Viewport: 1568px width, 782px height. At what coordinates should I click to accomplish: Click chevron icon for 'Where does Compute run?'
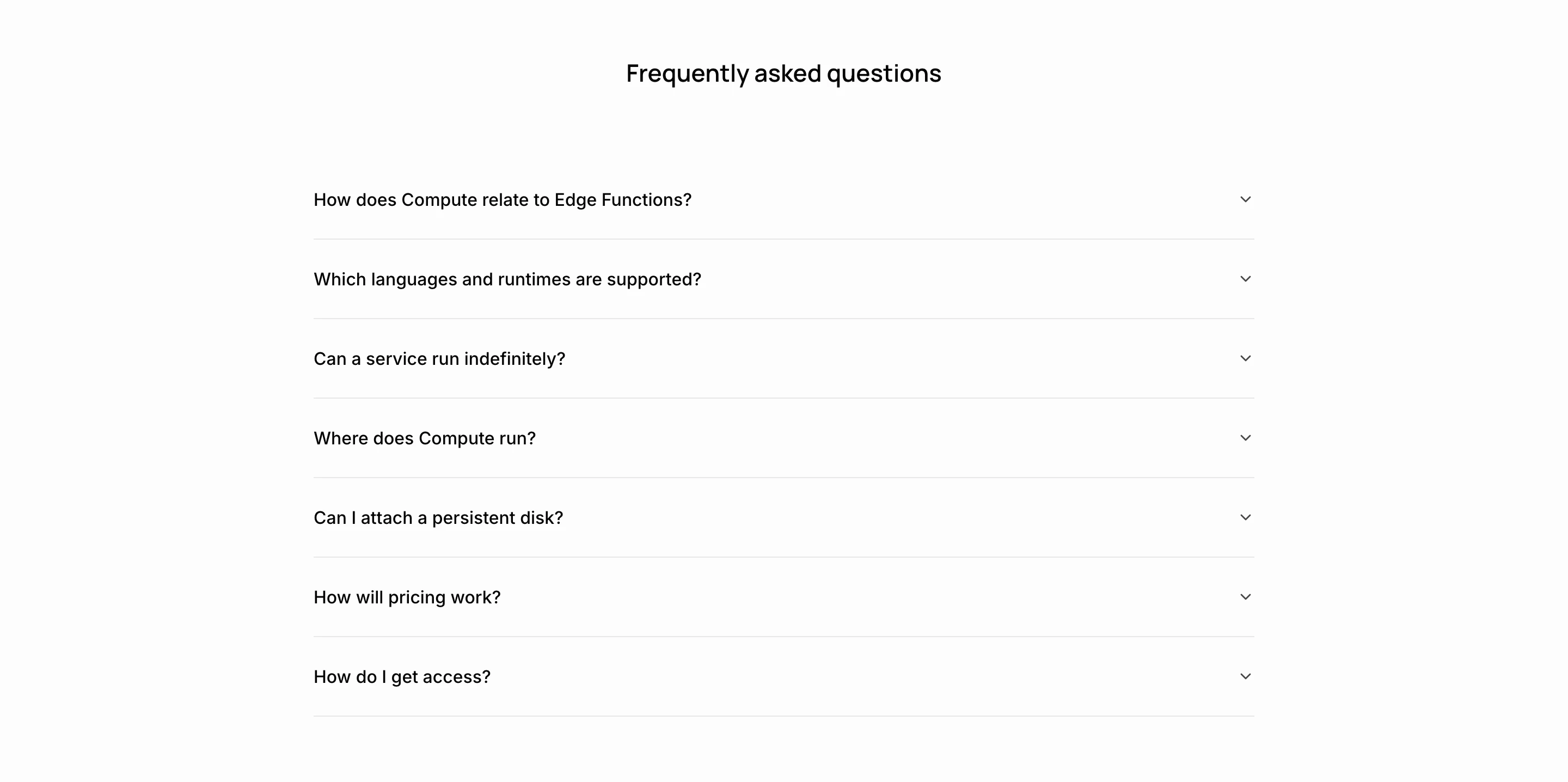[1245, 438]
